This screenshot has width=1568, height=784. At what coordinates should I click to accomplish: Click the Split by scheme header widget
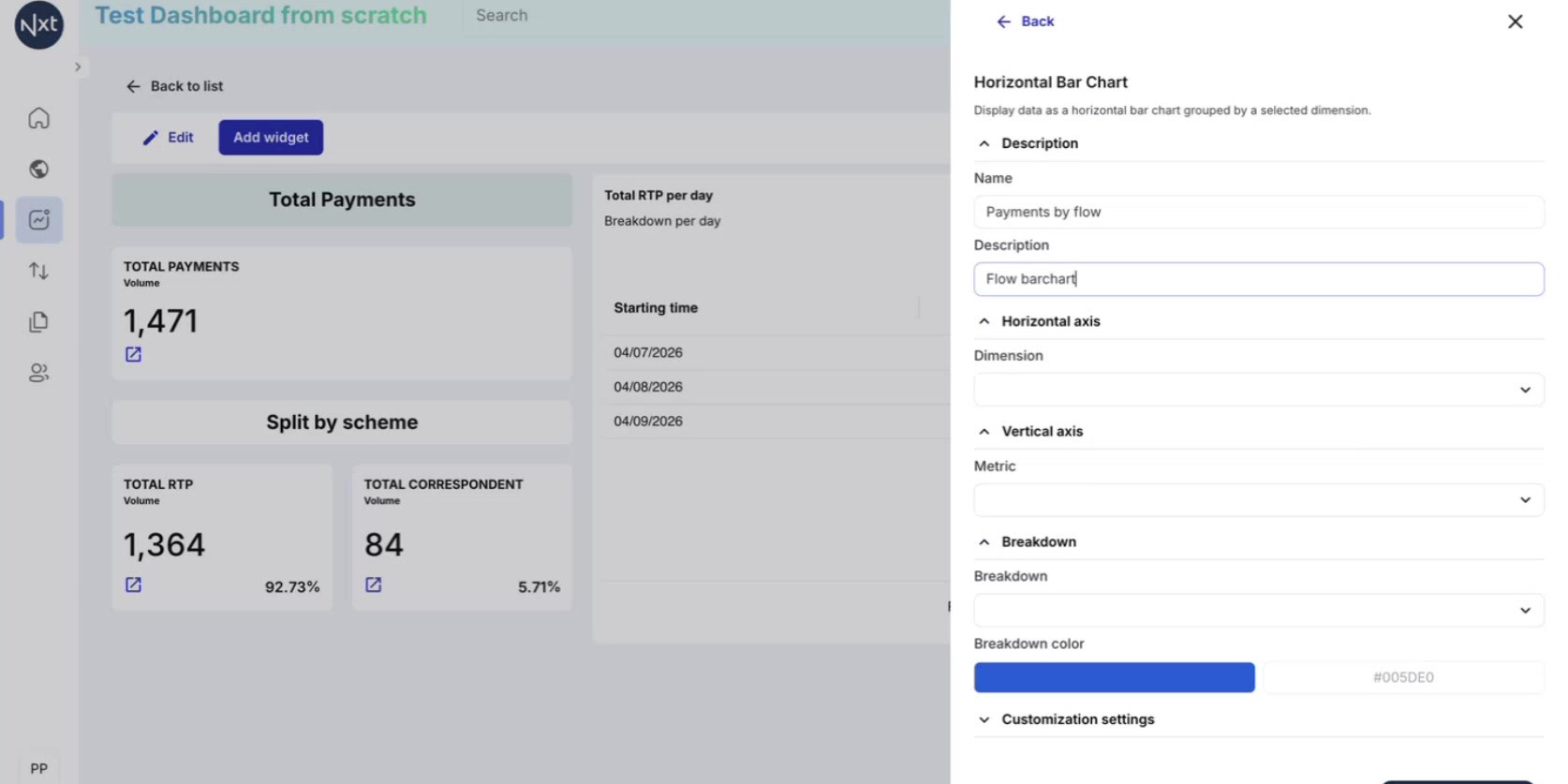coord(342,422)
